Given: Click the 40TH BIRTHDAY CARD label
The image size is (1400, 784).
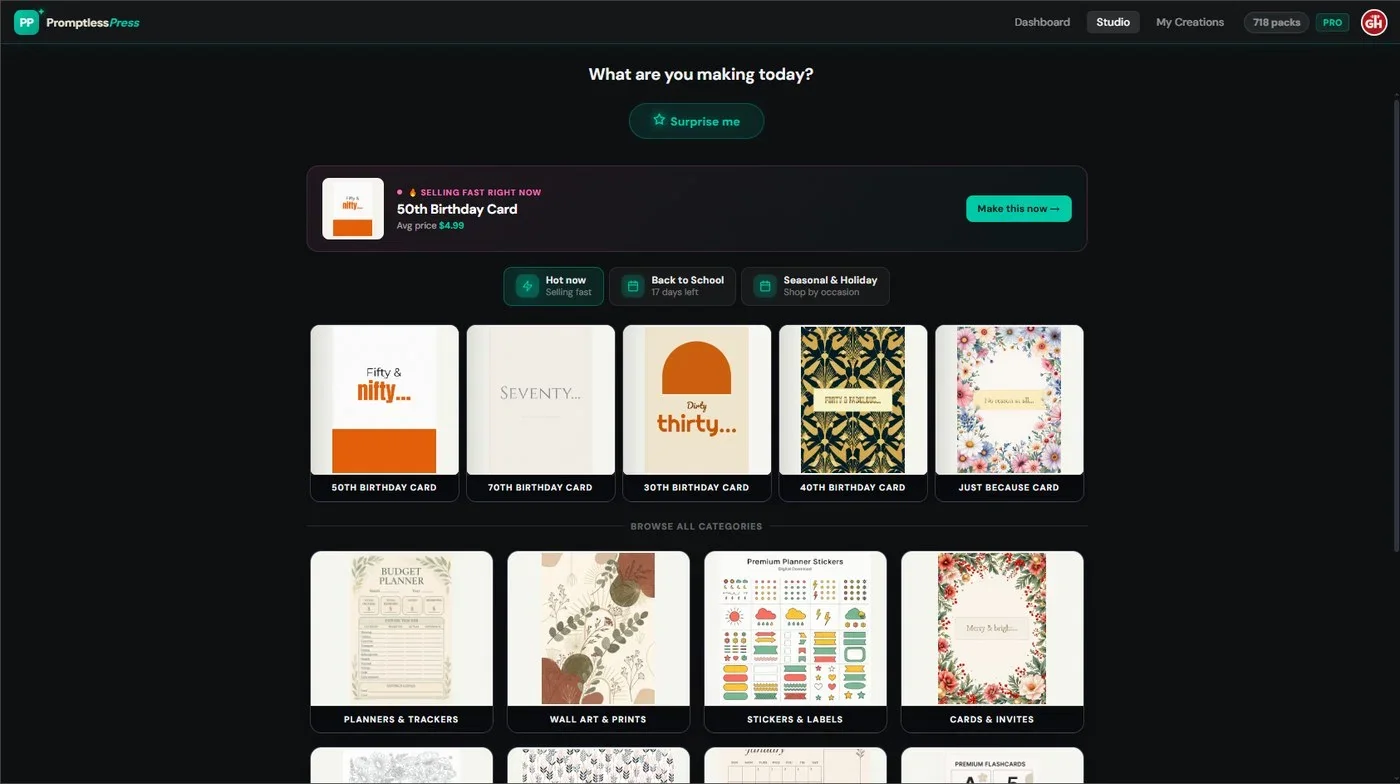Looking at the screenshot, I should pos(853,488).
